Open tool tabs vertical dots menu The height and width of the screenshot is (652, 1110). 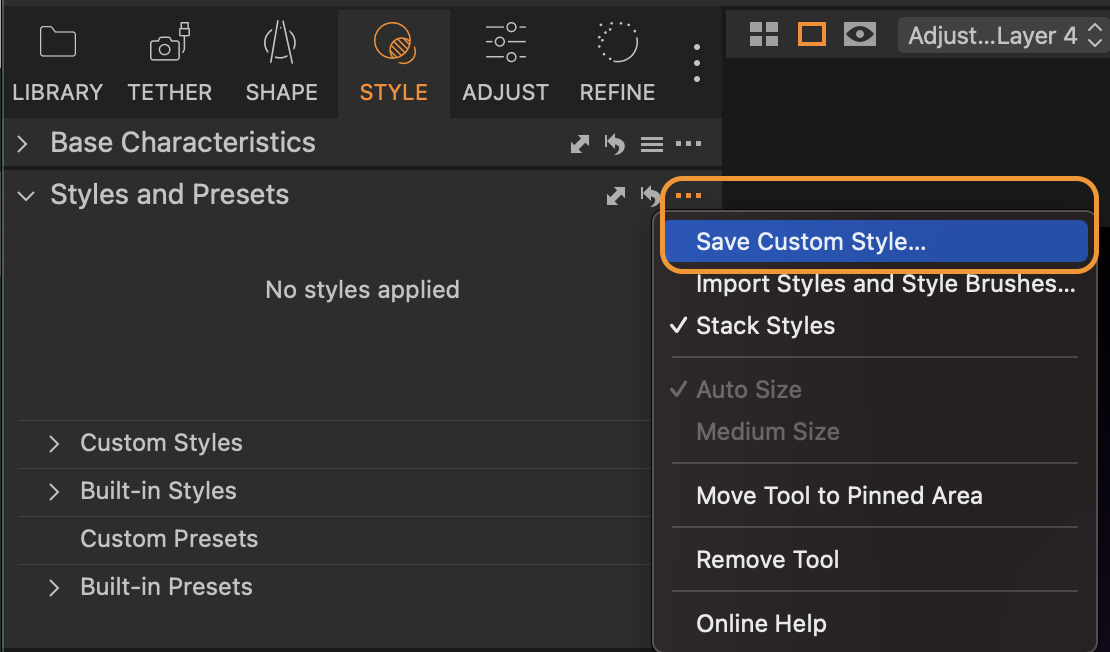pos(697,63)
